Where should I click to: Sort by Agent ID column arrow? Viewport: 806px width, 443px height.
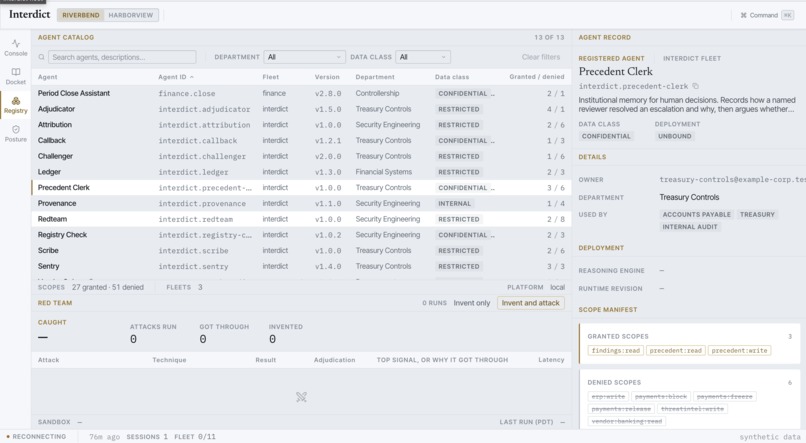192,77
